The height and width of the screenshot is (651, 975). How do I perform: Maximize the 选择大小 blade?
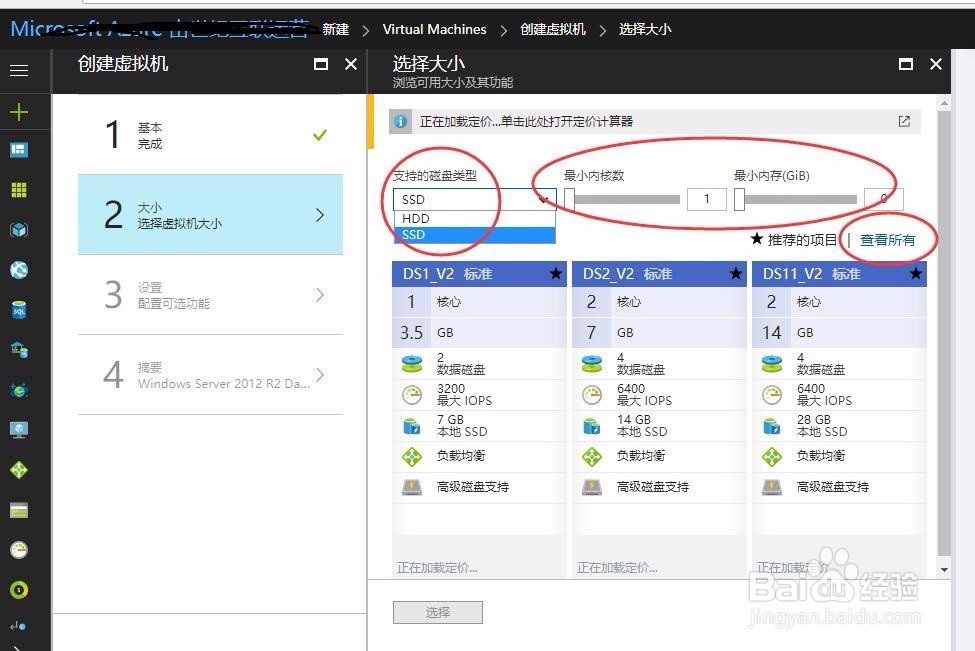[x=906, y=64]
